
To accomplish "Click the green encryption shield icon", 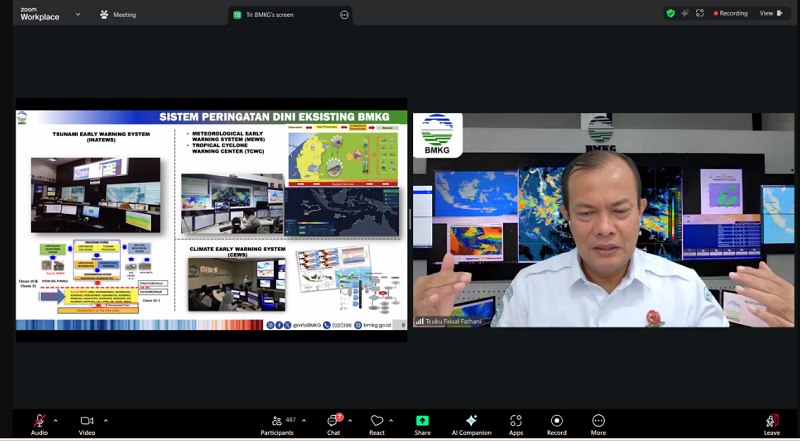I will click(671, 13).
